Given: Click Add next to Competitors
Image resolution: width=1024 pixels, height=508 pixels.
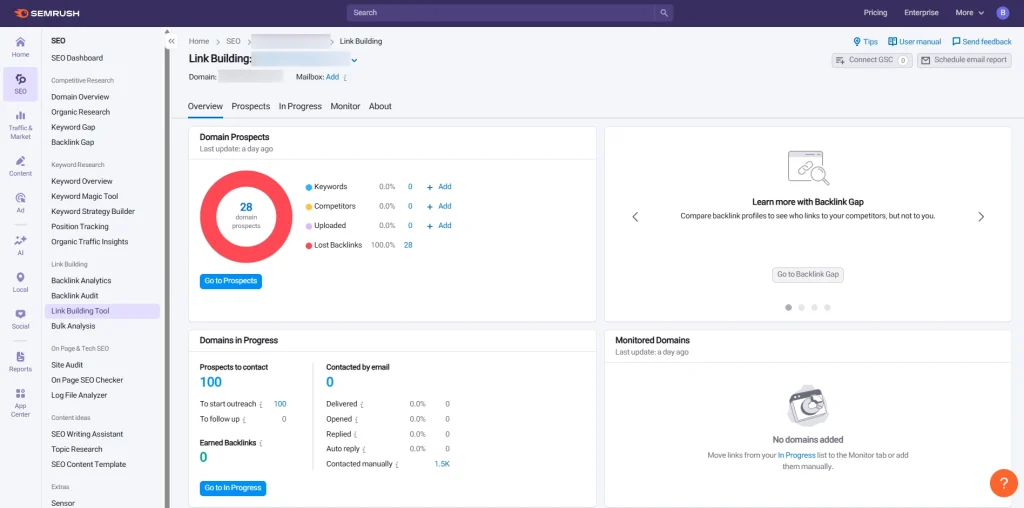Looking at the screenshot, I should [x=439, y=206].
